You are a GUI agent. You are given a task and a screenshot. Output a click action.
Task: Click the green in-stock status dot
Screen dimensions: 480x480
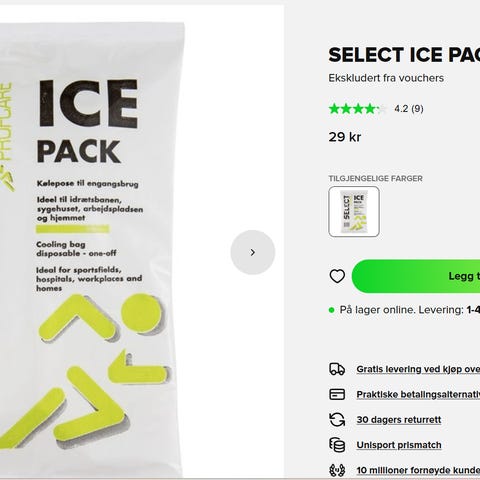[x=331, y=310]
